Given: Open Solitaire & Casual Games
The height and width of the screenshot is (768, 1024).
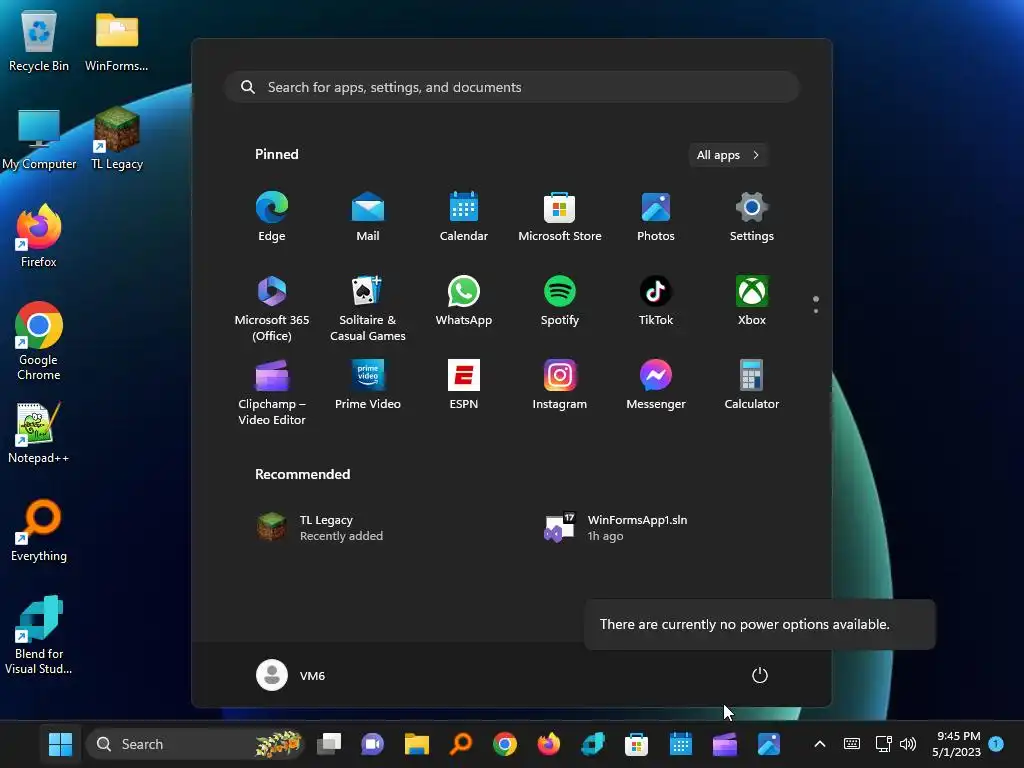Looking at the screenshot, I should 368,308.
